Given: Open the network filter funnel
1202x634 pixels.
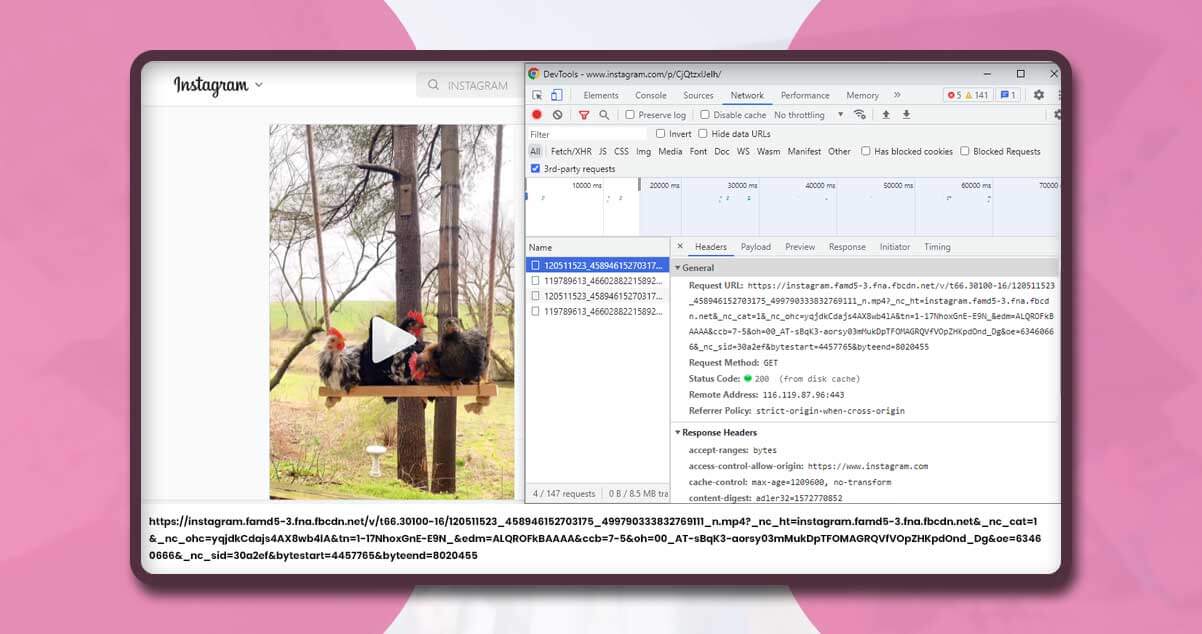Looking at the screenshot, I should point(583,115).
